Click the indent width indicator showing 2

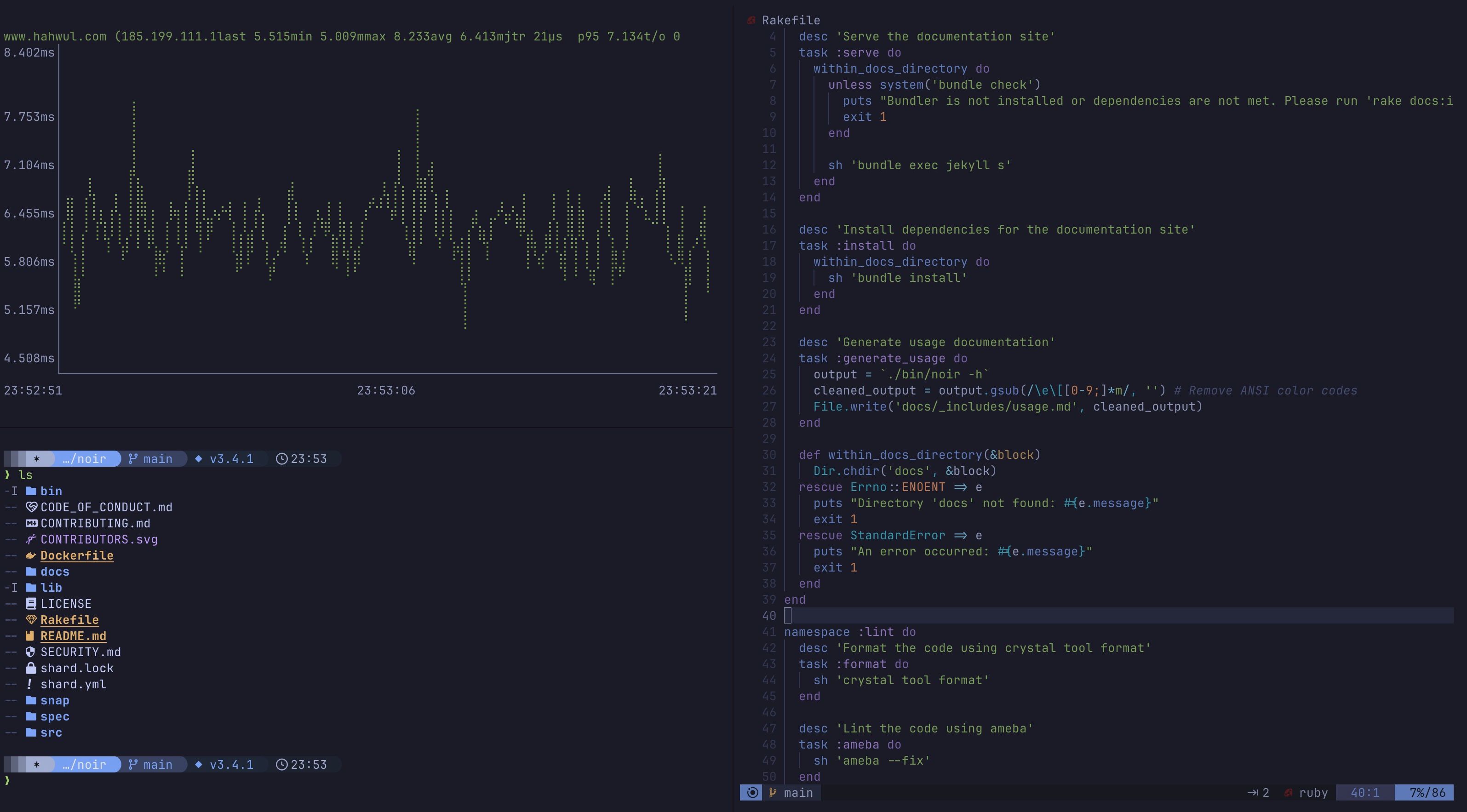point(1258,793)
